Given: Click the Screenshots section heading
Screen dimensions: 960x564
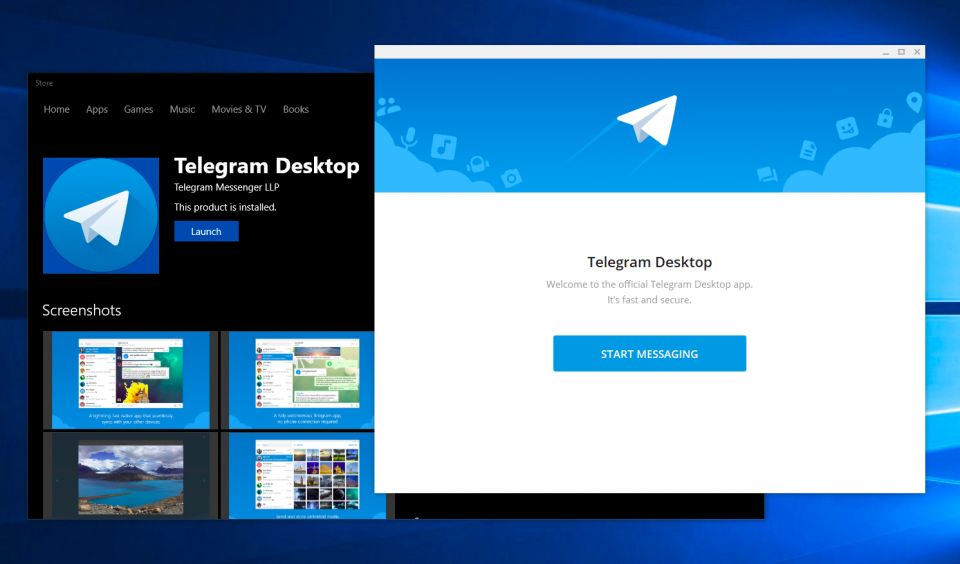Looking at the screenshot, I should click(81, 310).
